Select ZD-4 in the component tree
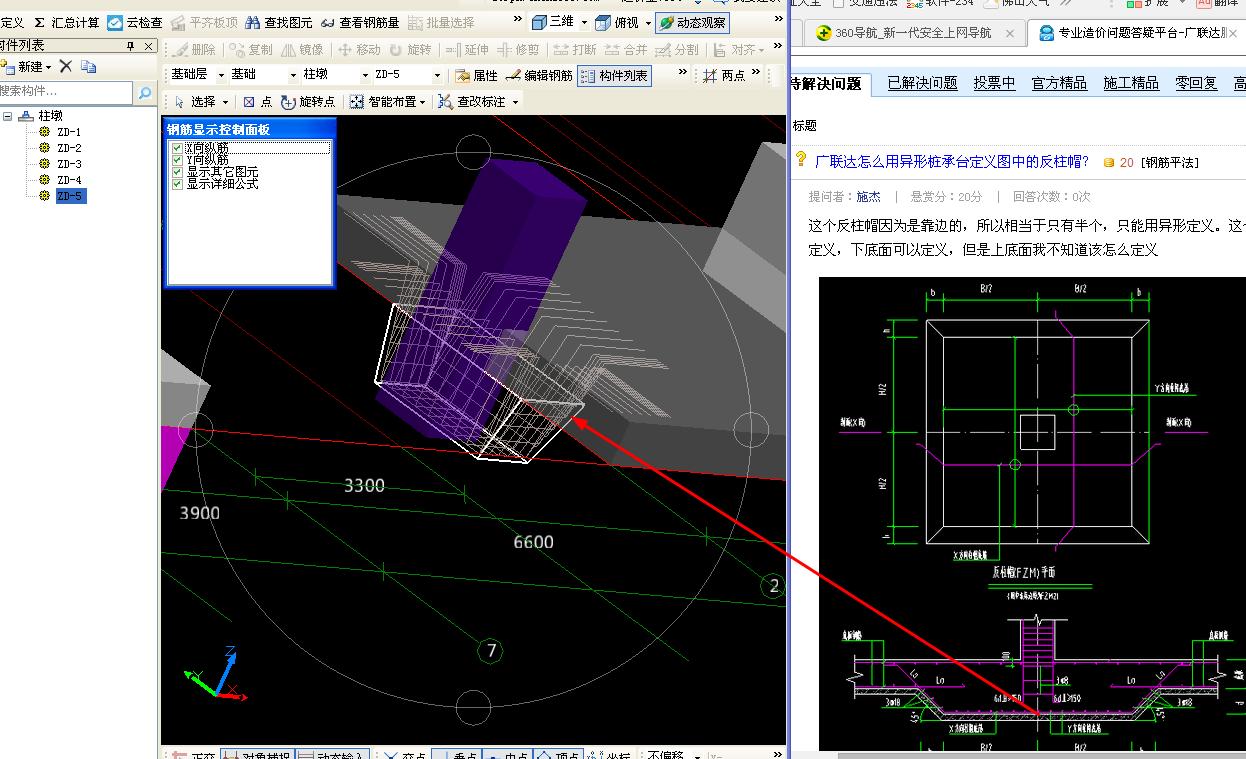The height and width of the screenshot is (759, 1246). (x=69, y=180)
